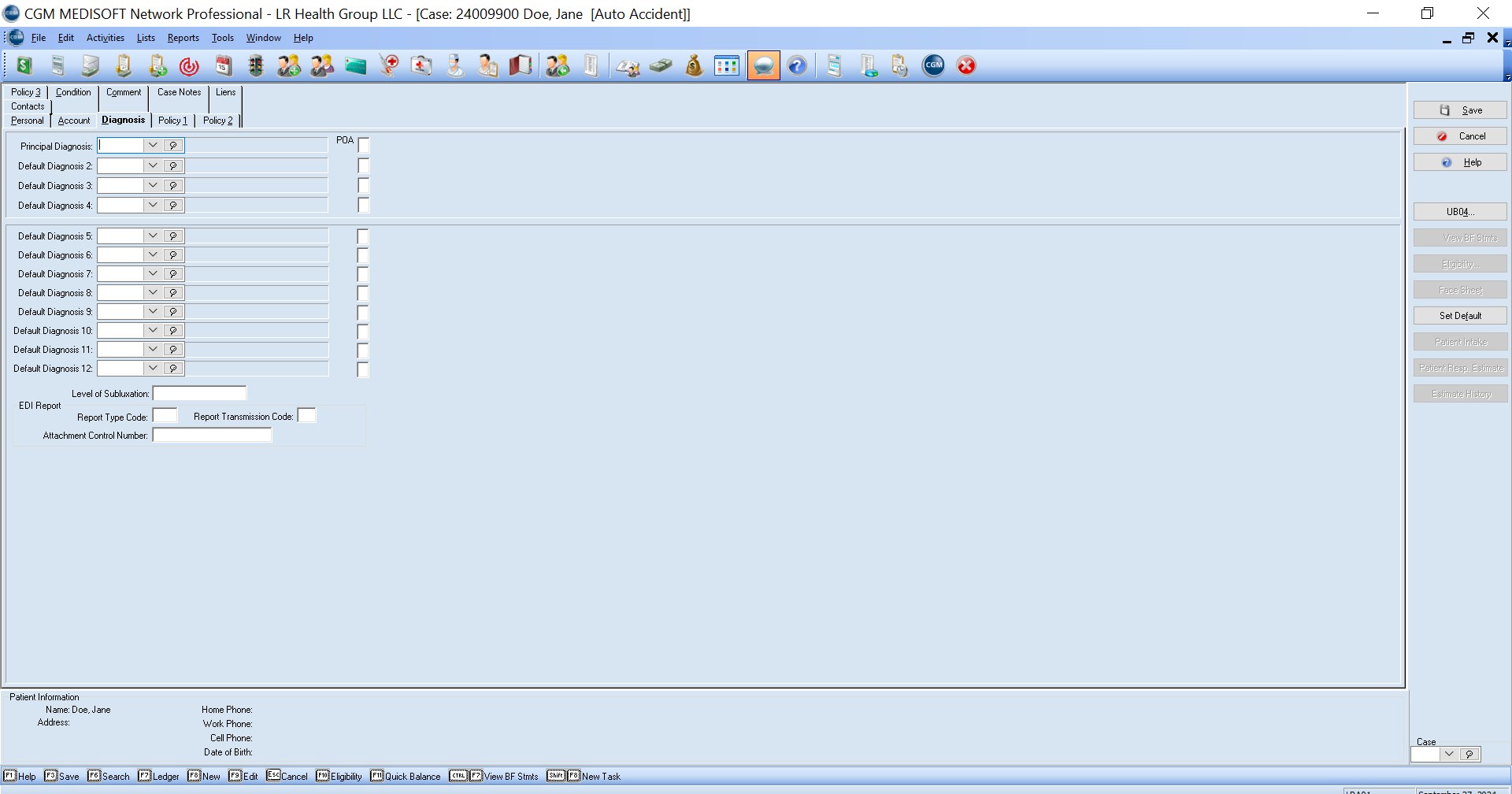Click the money bag toolbar icon
The image size is (1512, 794).
pos(694,66)
